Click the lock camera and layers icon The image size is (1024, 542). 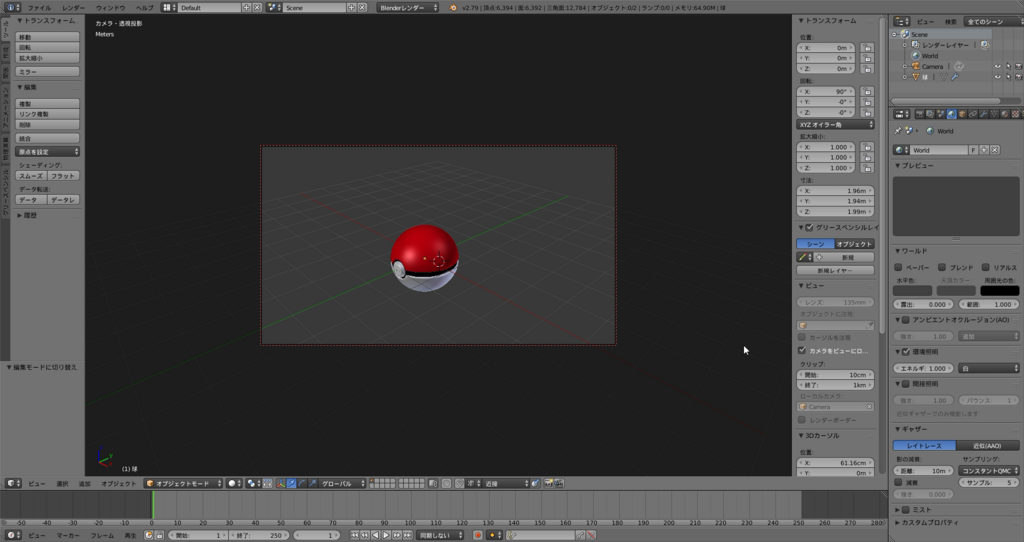(x=433, y=483)
